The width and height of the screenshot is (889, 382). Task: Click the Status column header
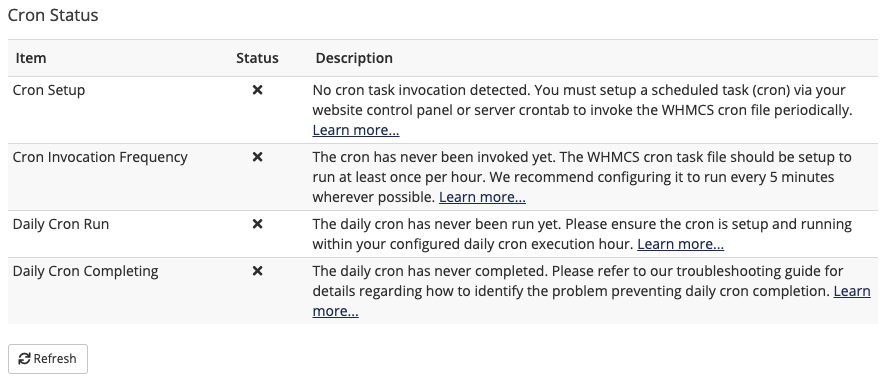pos(257,58)
